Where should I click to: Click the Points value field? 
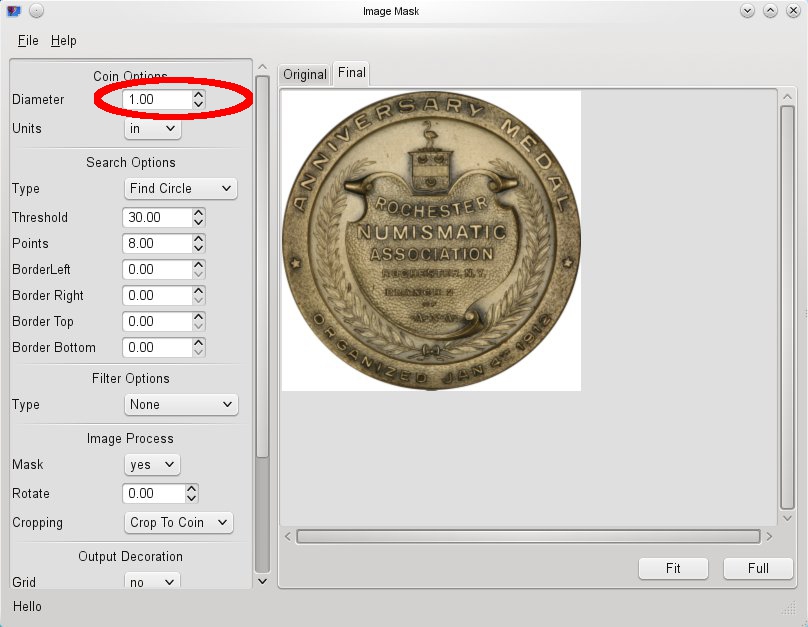[x=157, y=243]
